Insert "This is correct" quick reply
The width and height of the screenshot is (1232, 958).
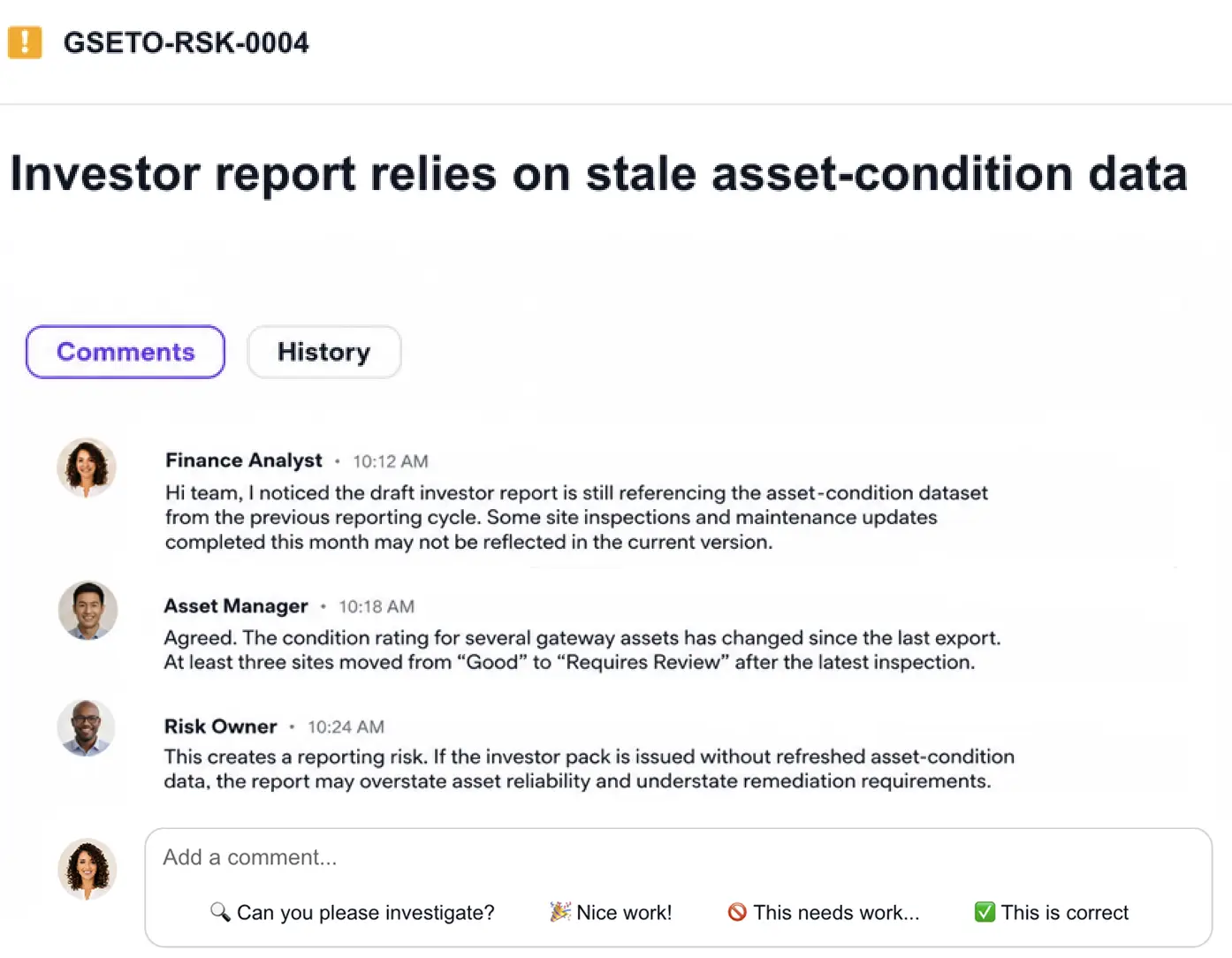[1052, 912]
